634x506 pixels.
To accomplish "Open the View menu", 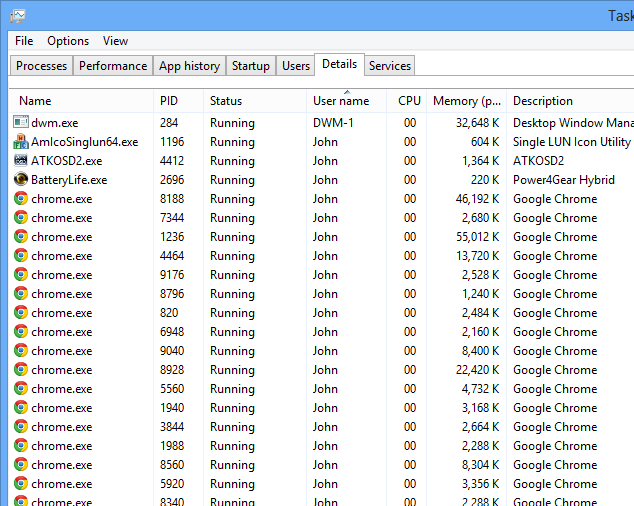I will (x=115, y=41).
